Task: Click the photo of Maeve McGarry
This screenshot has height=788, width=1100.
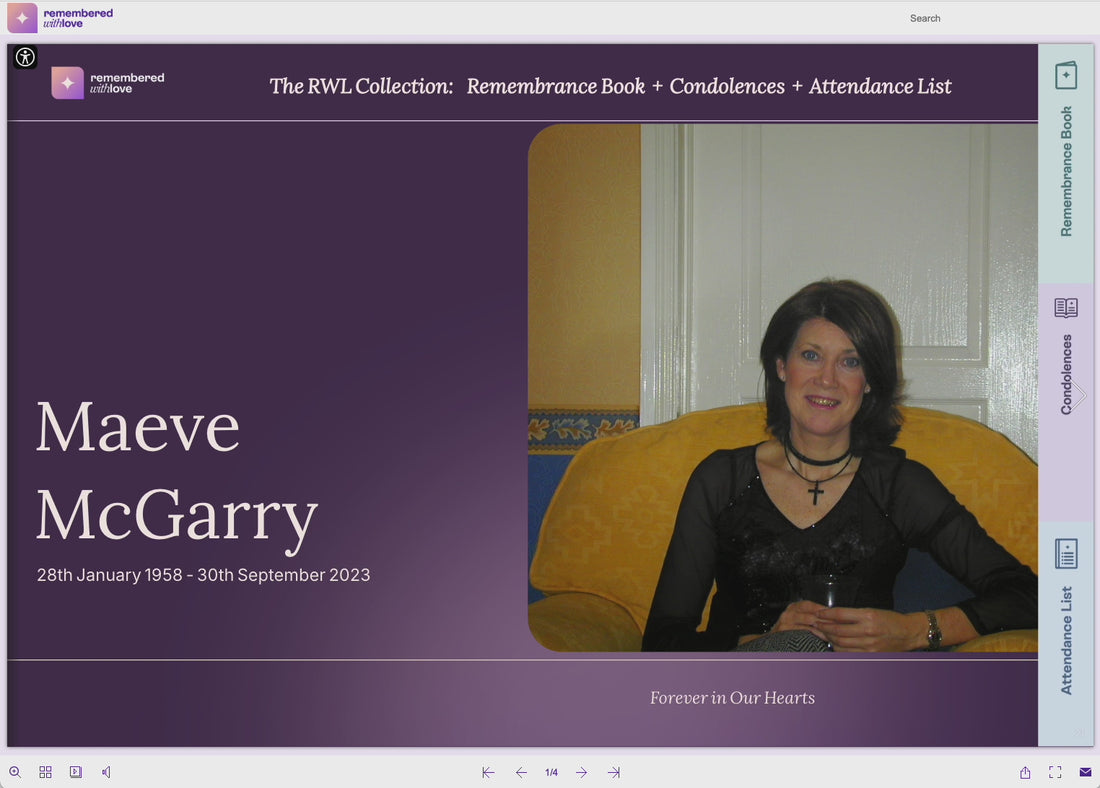Action: 782,388
